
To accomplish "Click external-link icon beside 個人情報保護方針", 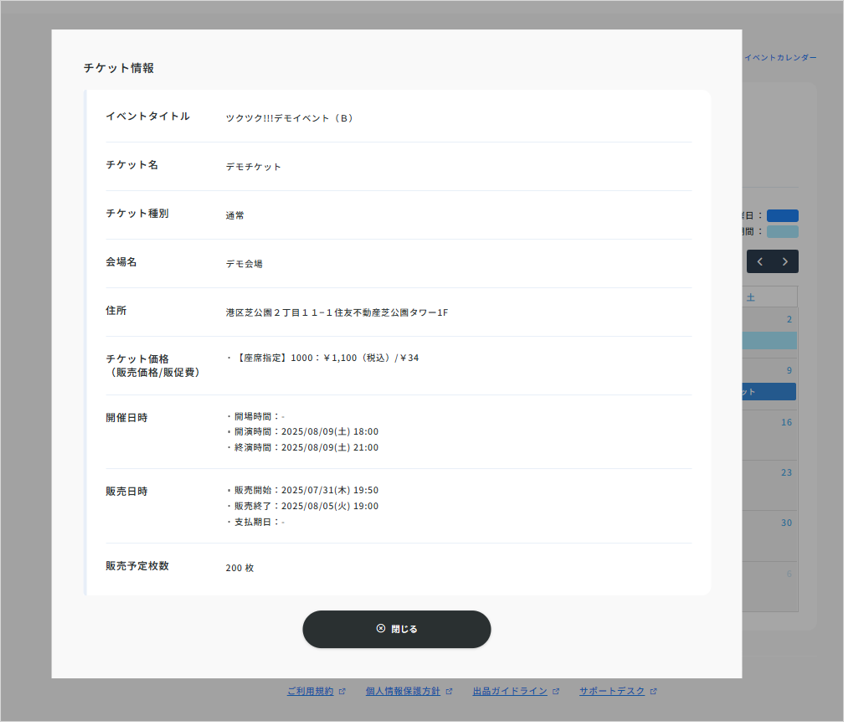I will [449, 691].
